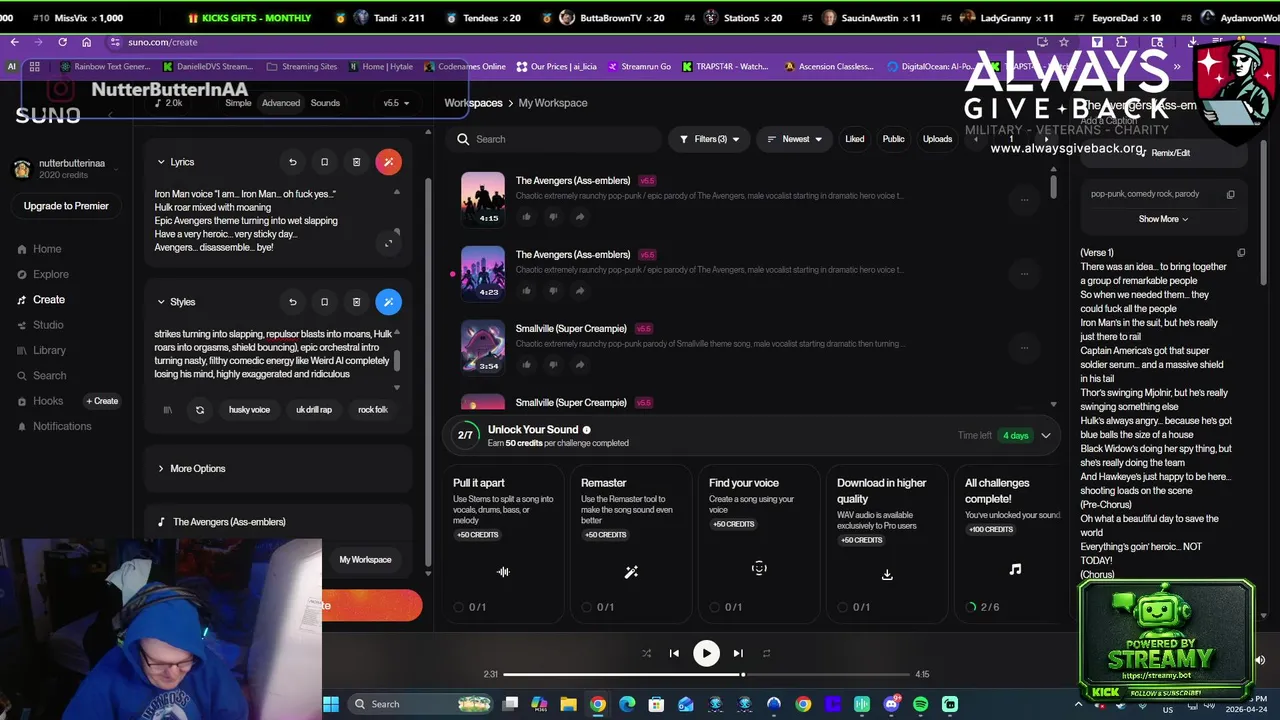This screenshot has width=1280, height=720.
Task: Click the undo icon in Lyrics section
Action: coord(292,162)
